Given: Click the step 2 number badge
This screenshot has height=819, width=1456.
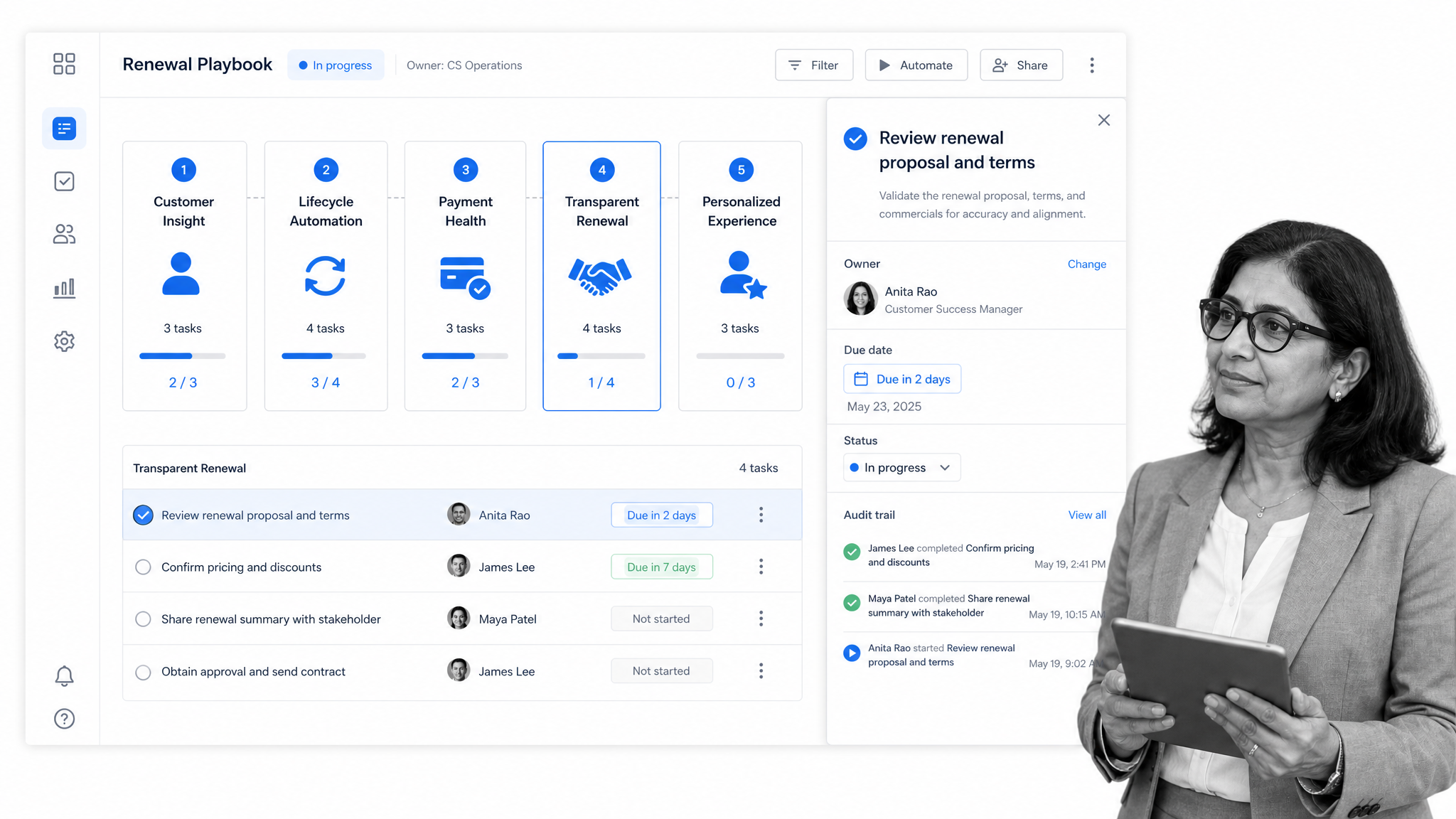Looking at the screenshot, I should pyautogui.click(x=326, y=170).
